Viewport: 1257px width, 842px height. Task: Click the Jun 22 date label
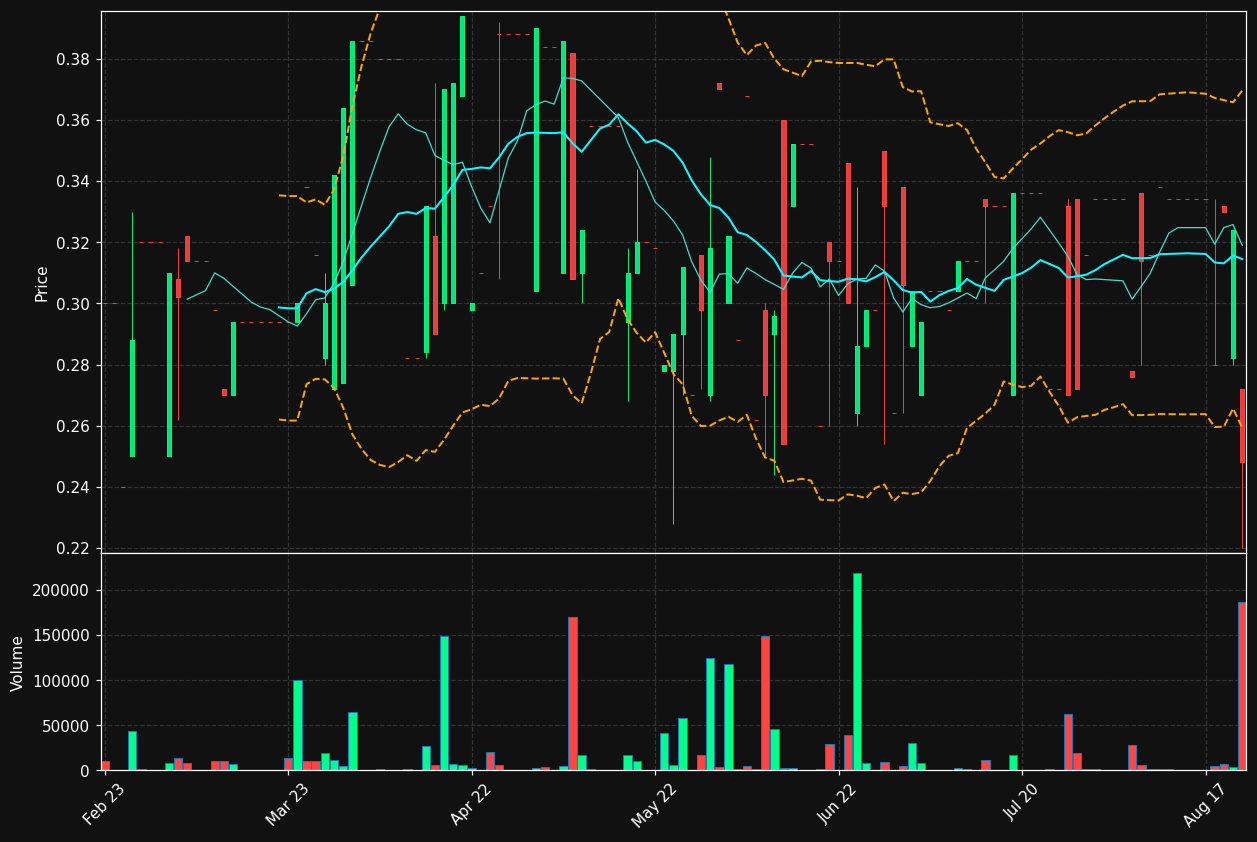click(x=838, y=805)
